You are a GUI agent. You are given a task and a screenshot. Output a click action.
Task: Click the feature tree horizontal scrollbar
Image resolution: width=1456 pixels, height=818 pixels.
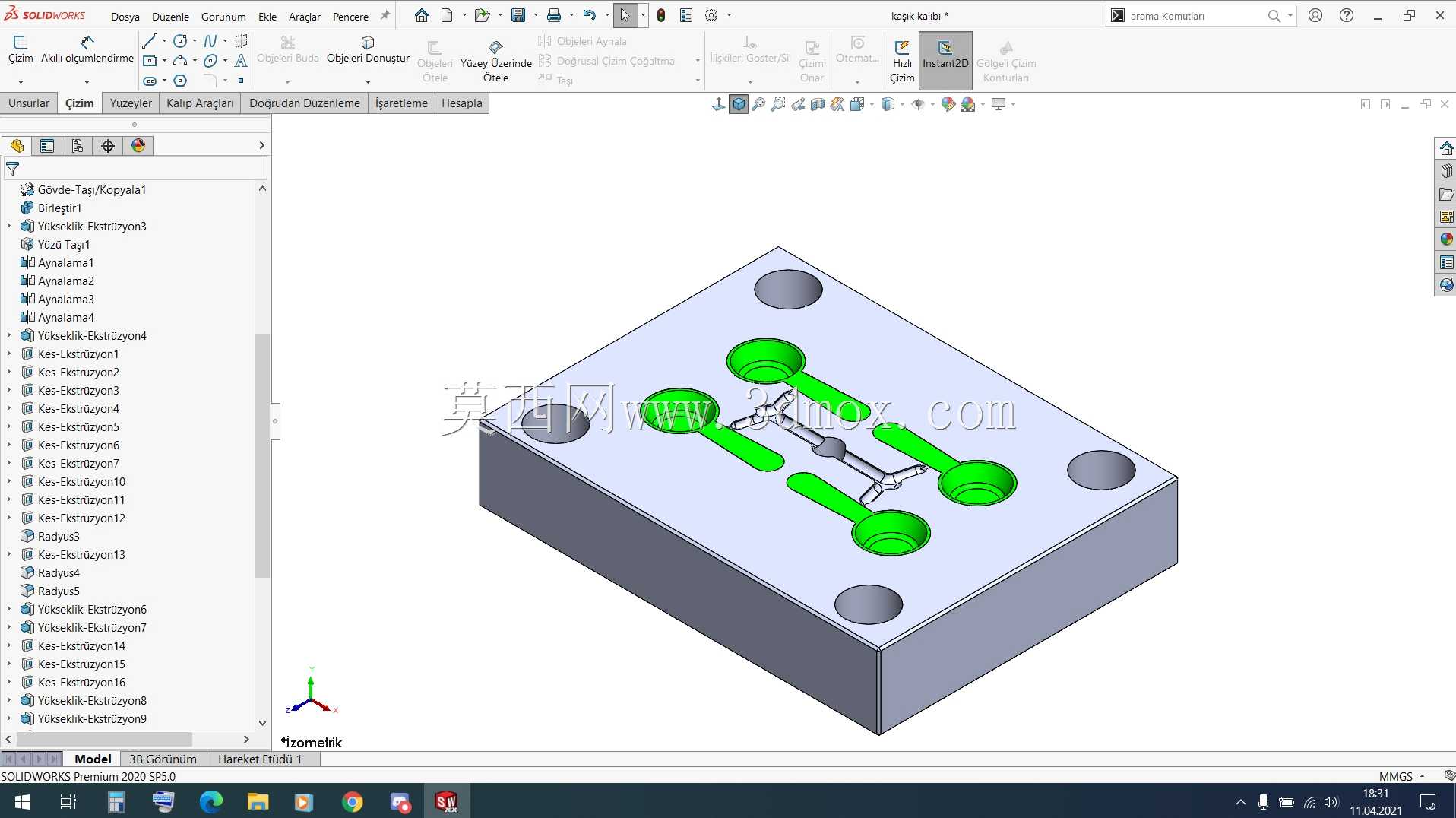[x=104, y=739]
